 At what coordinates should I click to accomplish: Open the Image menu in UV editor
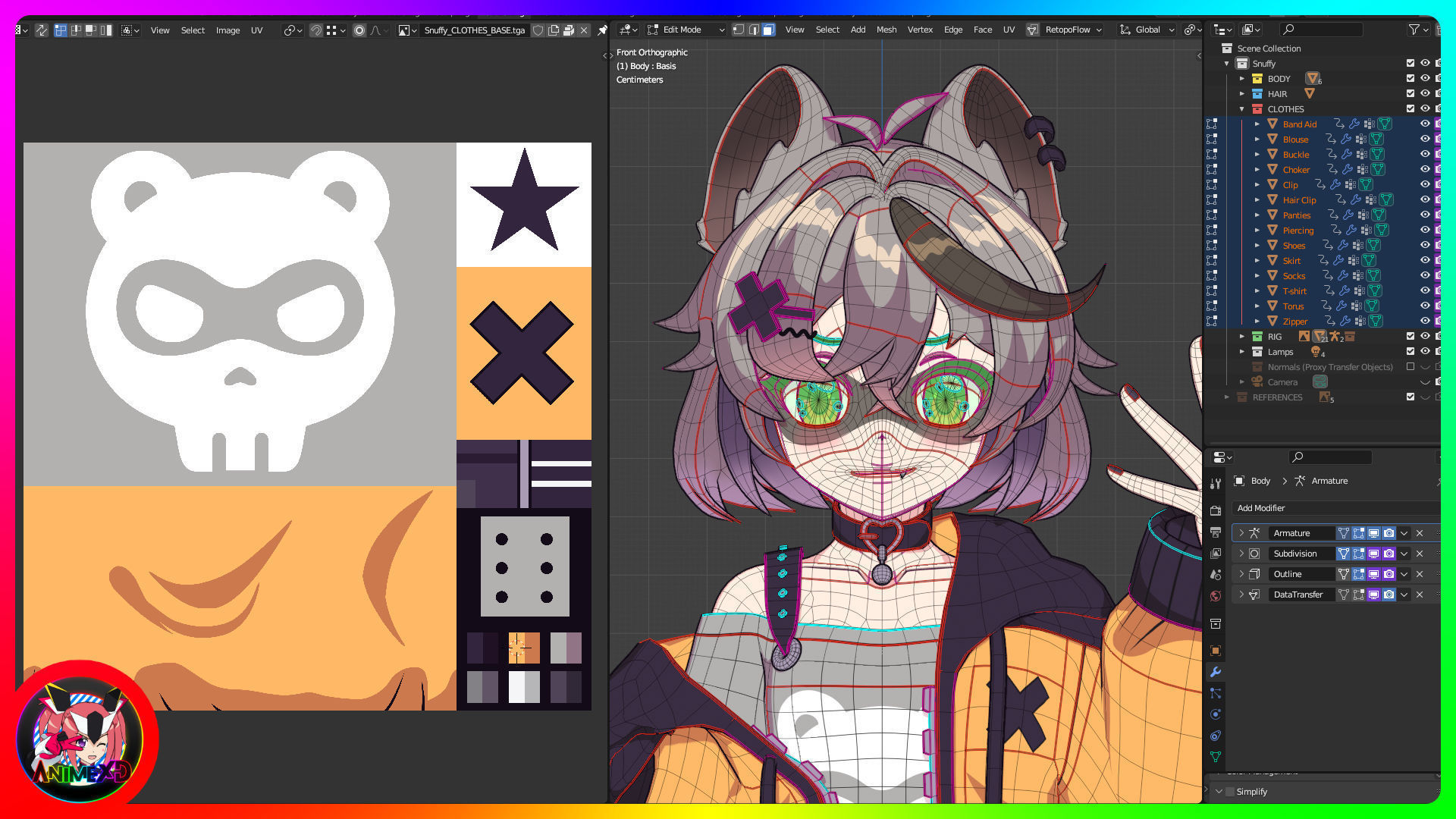227,30
